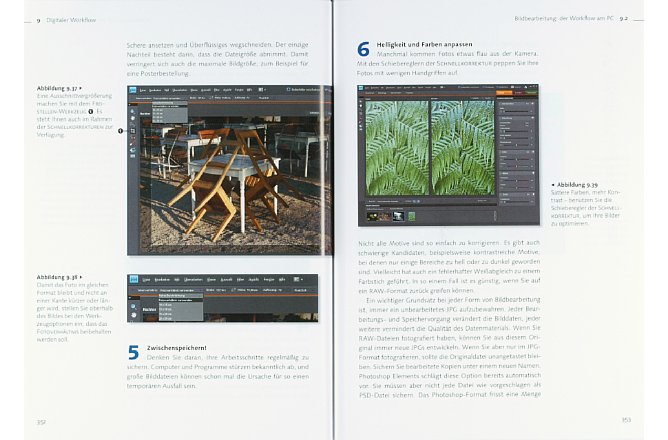This screenshot has width=668, height=440.
Task: Open the workspace layout dropdown in the chairs screenshot
Action: pyautogui.click(x=262, y=90)
